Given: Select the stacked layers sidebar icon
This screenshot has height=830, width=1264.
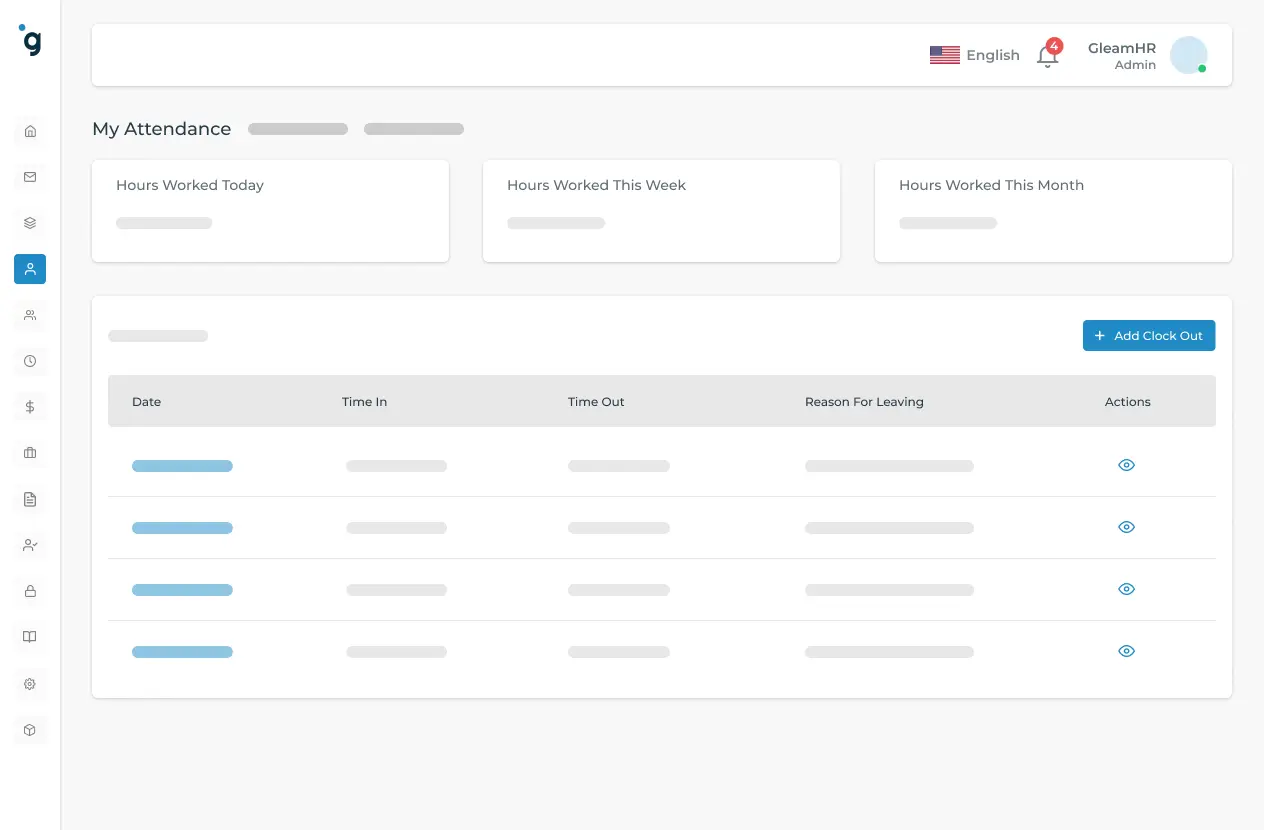Looking at the screenshot, I should 30,223.
